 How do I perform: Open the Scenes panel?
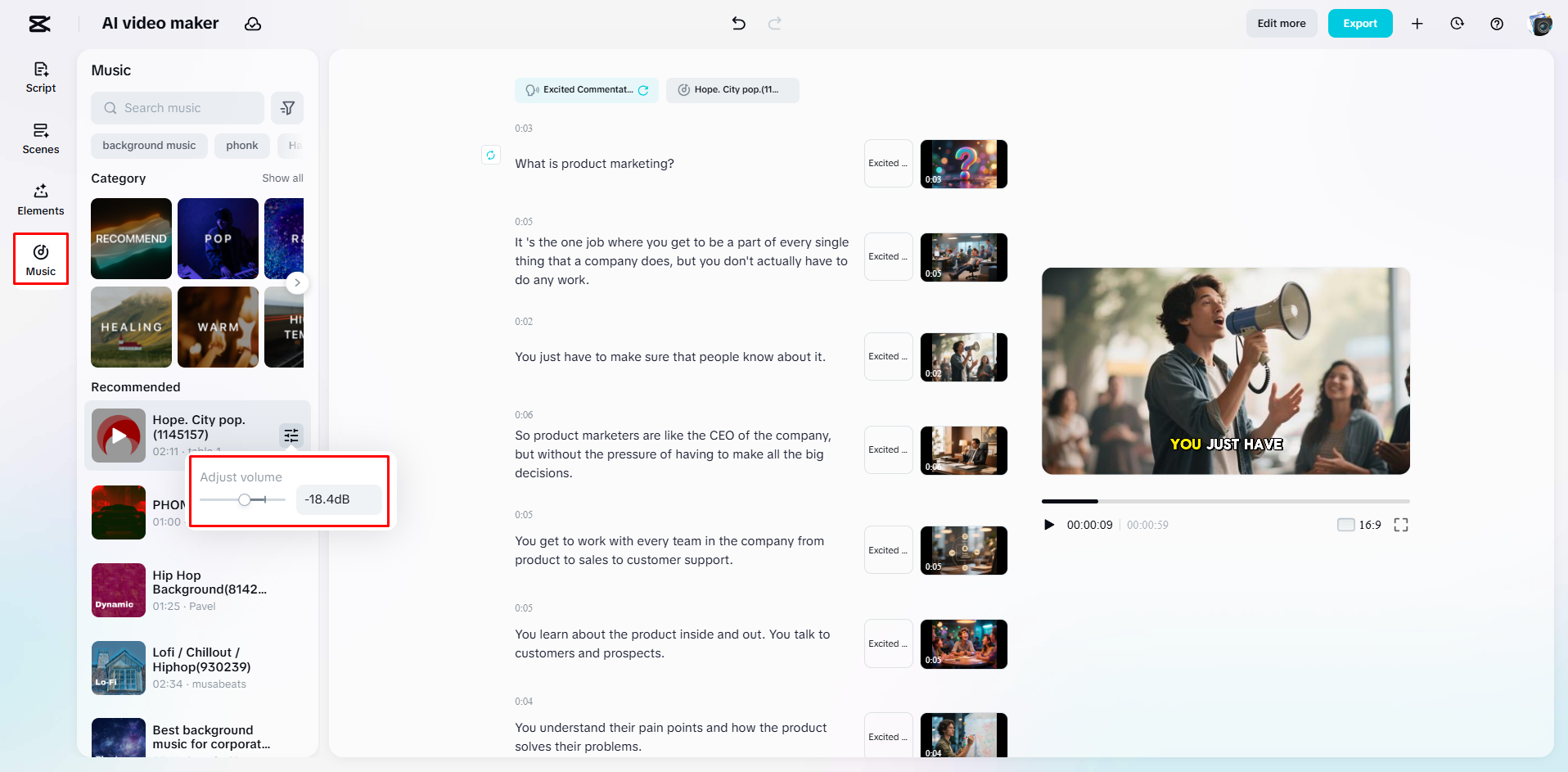click(41, 139)
